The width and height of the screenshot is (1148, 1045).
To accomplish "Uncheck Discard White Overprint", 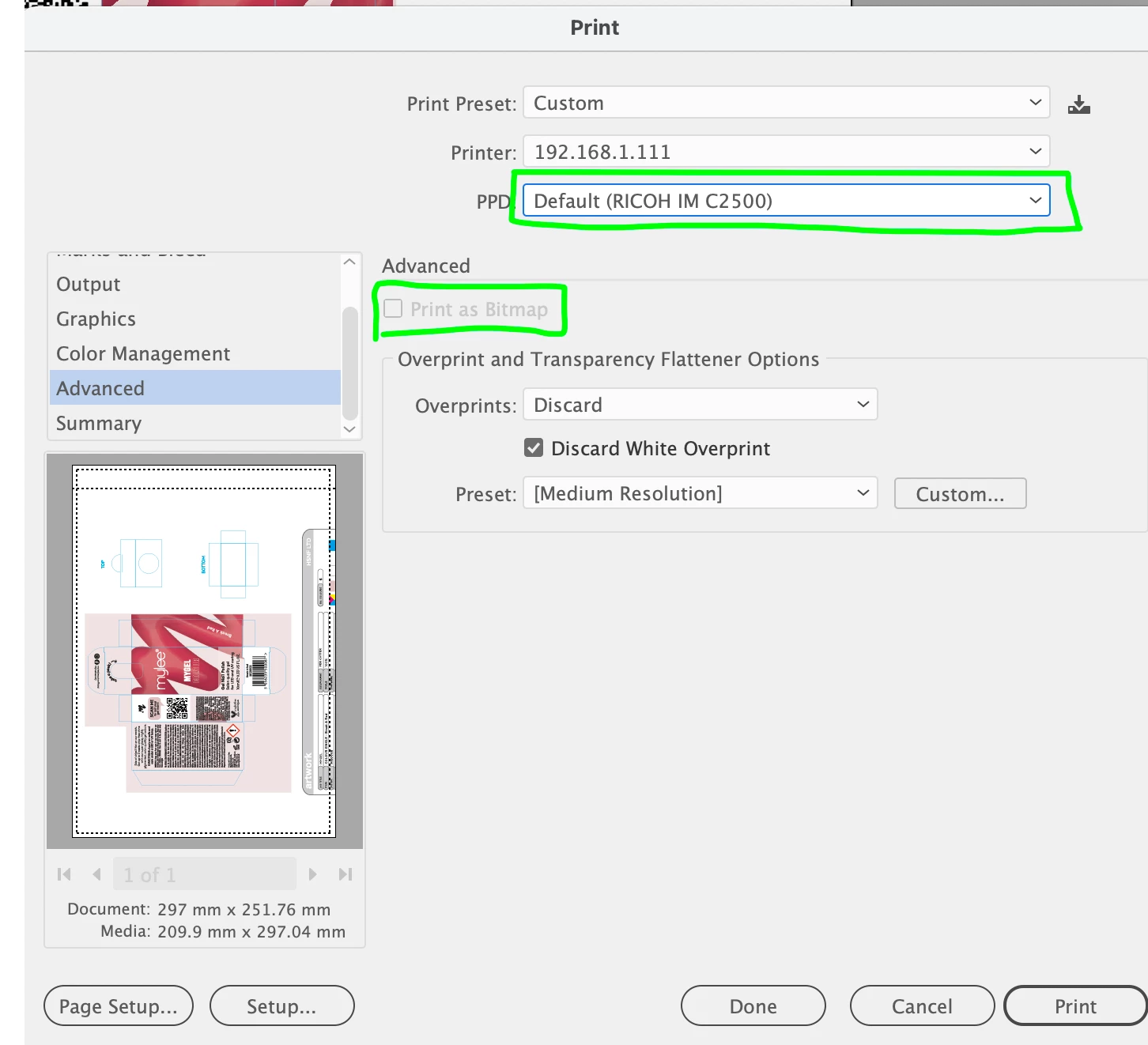I will [x=534, y=448].
